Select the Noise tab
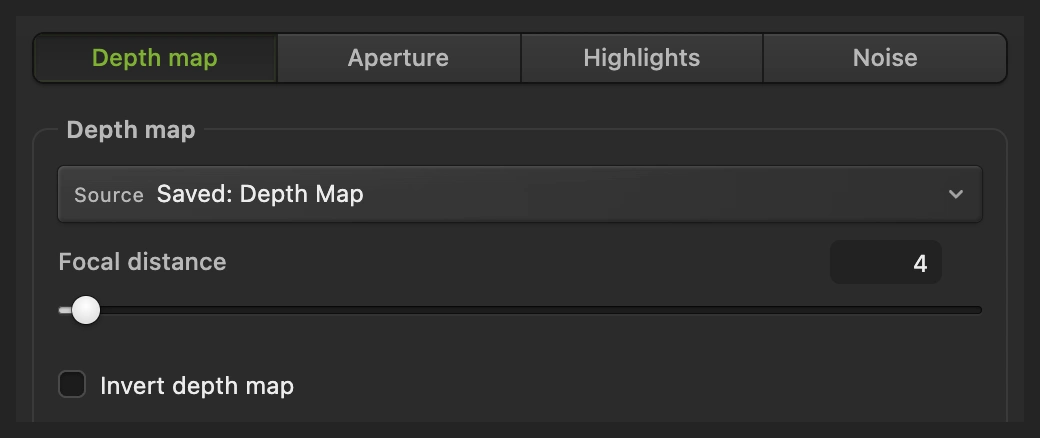Screen dimensions: 1040x438 885,58
